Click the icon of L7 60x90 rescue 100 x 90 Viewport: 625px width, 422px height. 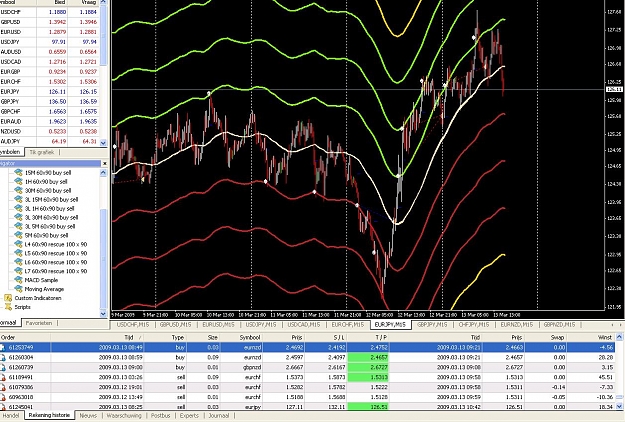[x=18, y=271]
